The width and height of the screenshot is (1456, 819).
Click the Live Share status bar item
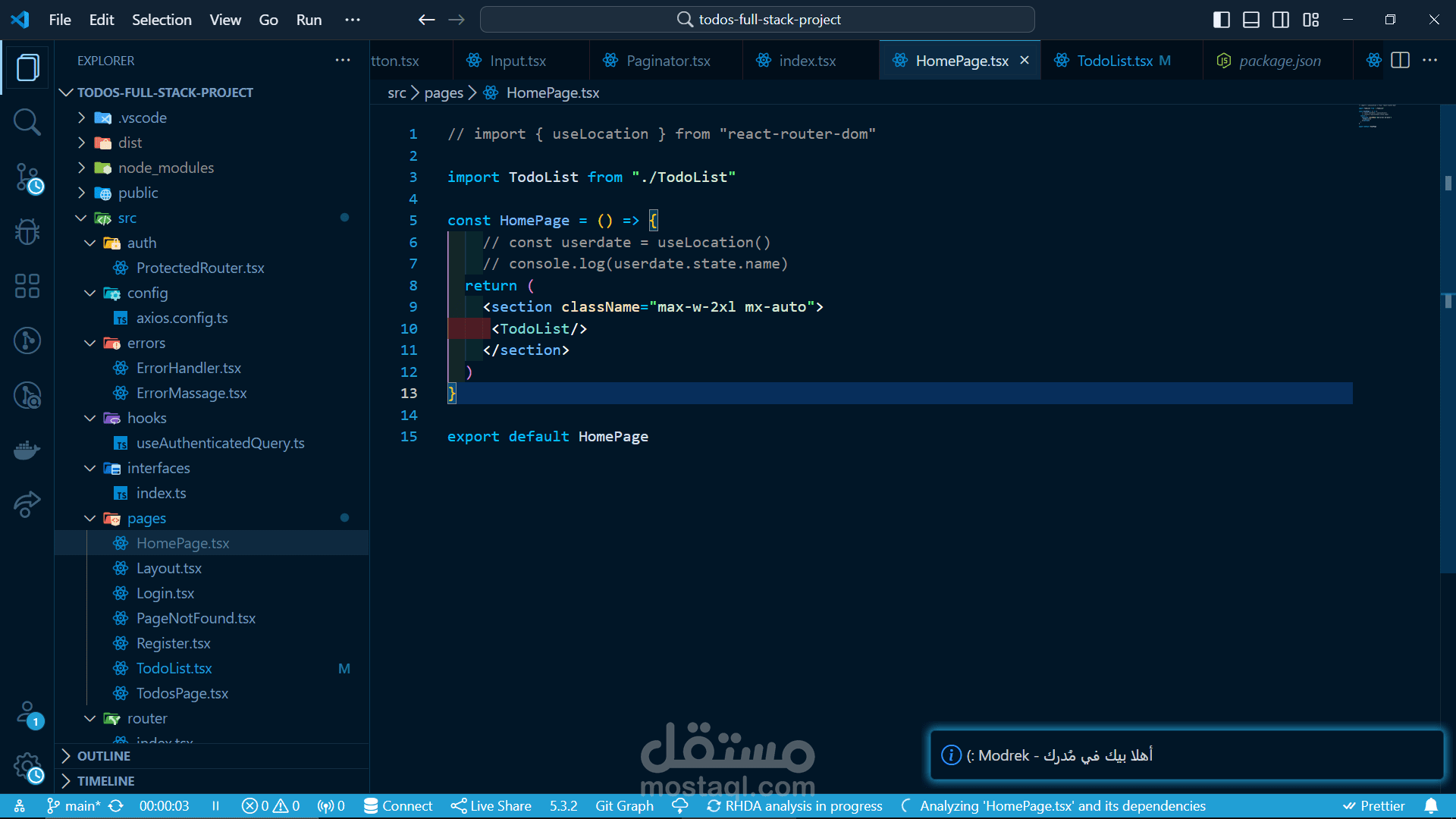point(491,805)
